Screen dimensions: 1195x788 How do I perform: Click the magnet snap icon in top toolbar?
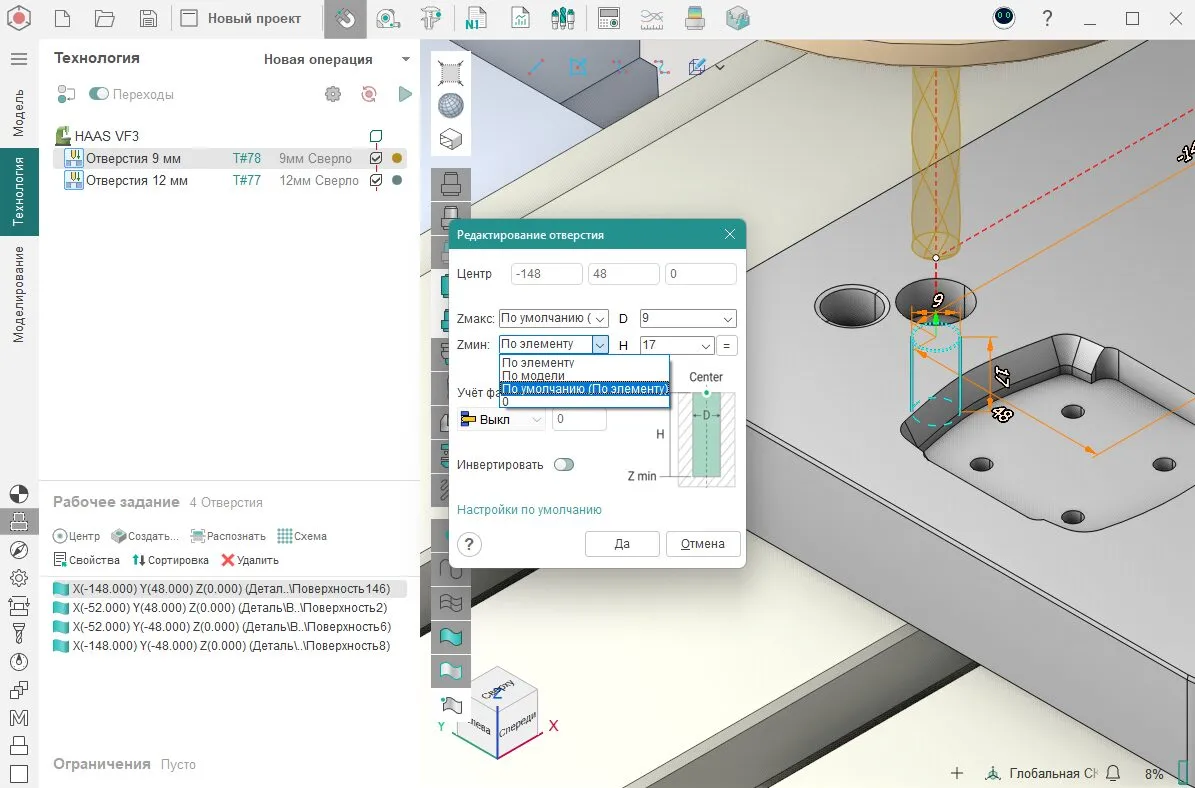tap(345, 19)
